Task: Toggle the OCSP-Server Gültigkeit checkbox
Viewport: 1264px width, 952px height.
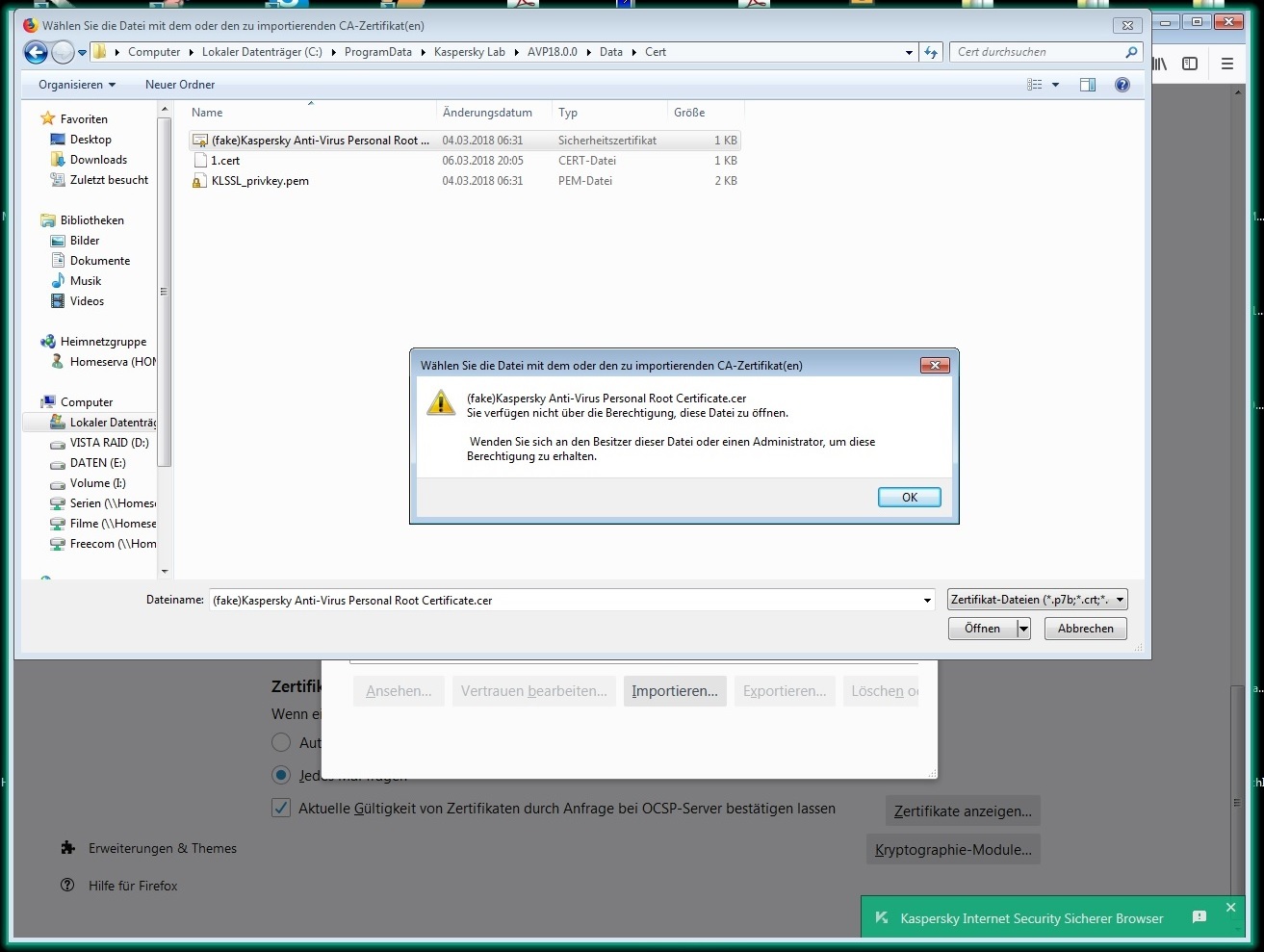Action: (281, 808)
